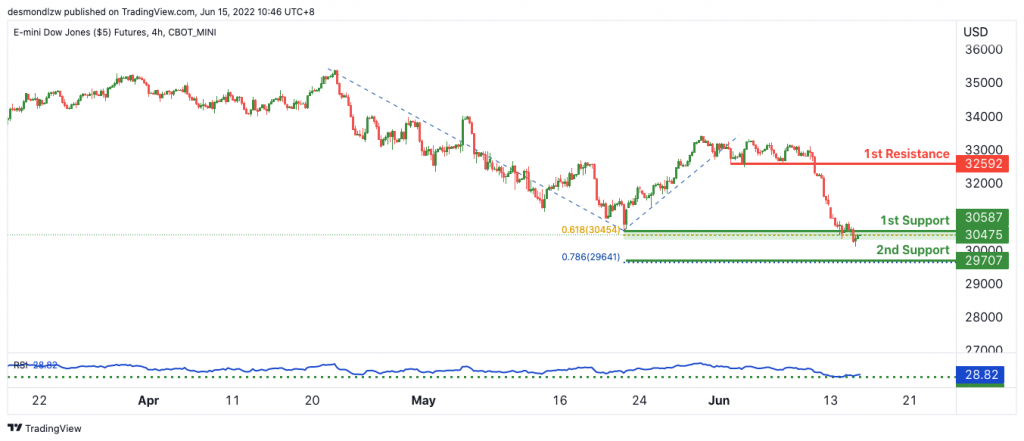Click the 0.618(30454) Fibonacci level label
Image resolution: width=1024 pixels, height=441 pixels.
[x=590, y=229]
